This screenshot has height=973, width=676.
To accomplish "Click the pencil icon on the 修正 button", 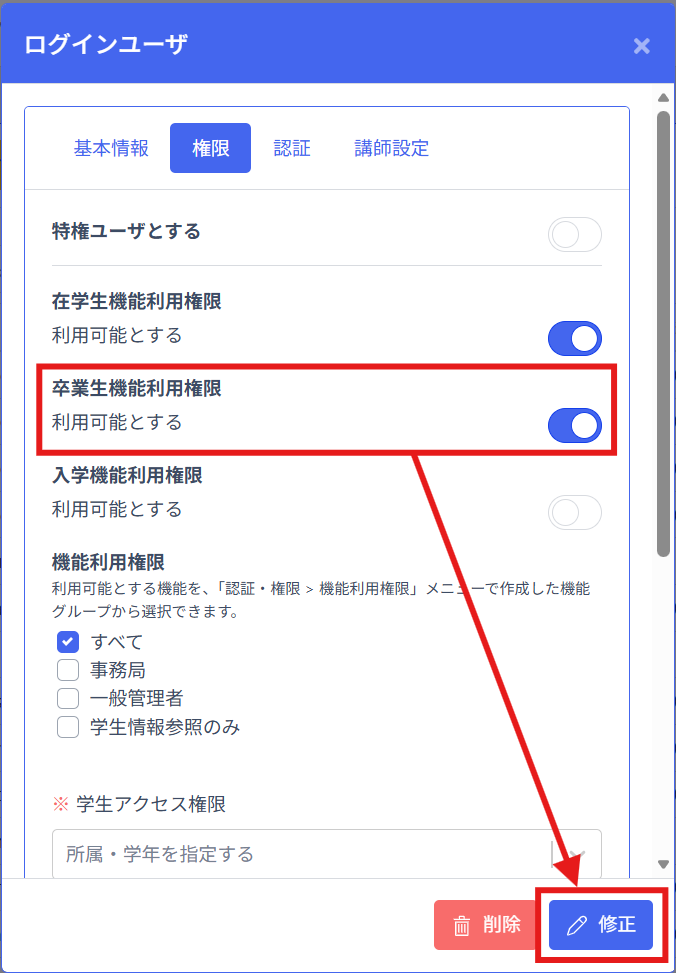I will (577, 926).
